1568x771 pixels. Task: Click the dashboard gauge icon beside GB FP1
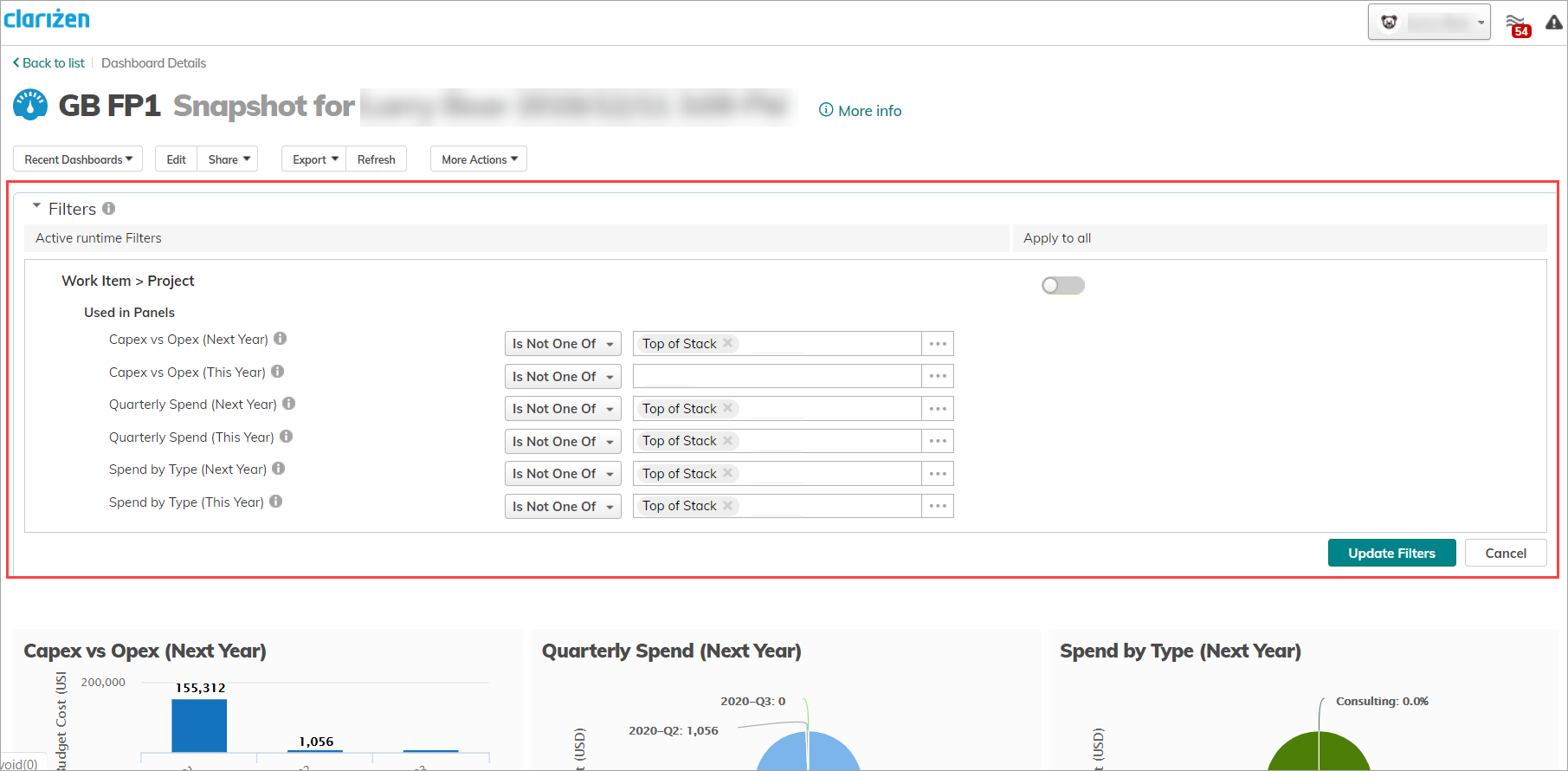[x=30, y=105]
